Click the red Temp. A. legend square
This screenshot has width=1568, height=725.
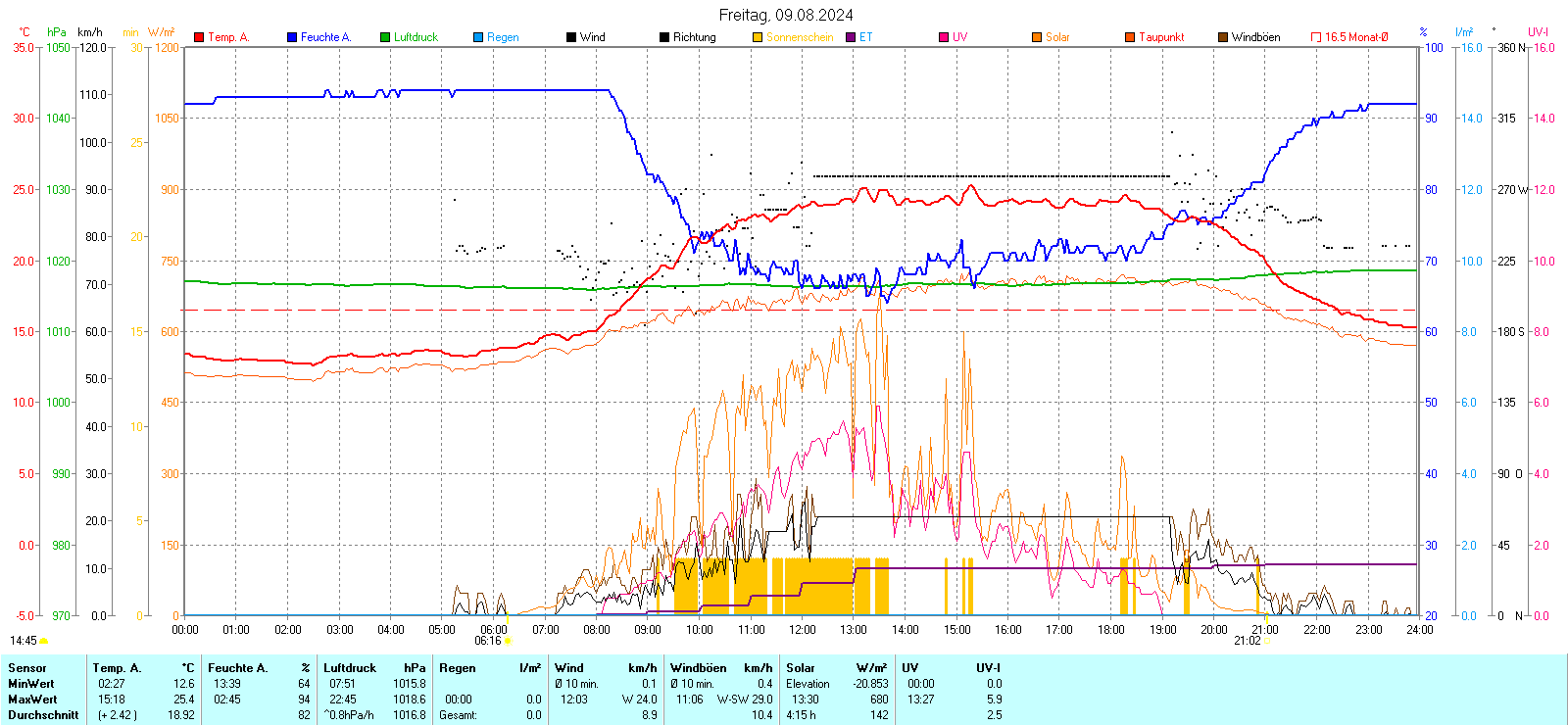click(199, 37)
